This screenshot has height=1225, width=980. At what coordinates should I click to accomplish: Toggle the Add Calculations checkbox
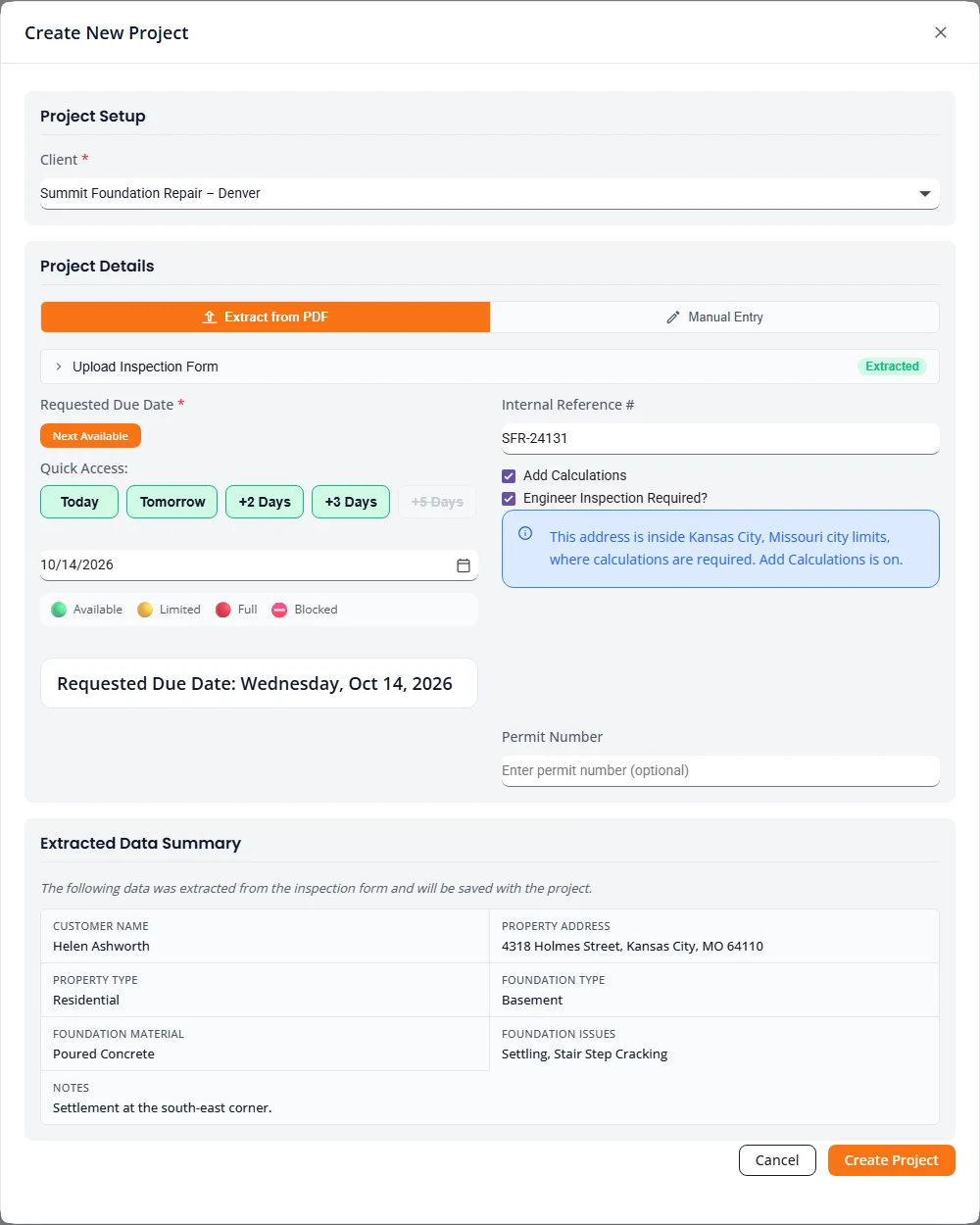click(x=509, y=476)
